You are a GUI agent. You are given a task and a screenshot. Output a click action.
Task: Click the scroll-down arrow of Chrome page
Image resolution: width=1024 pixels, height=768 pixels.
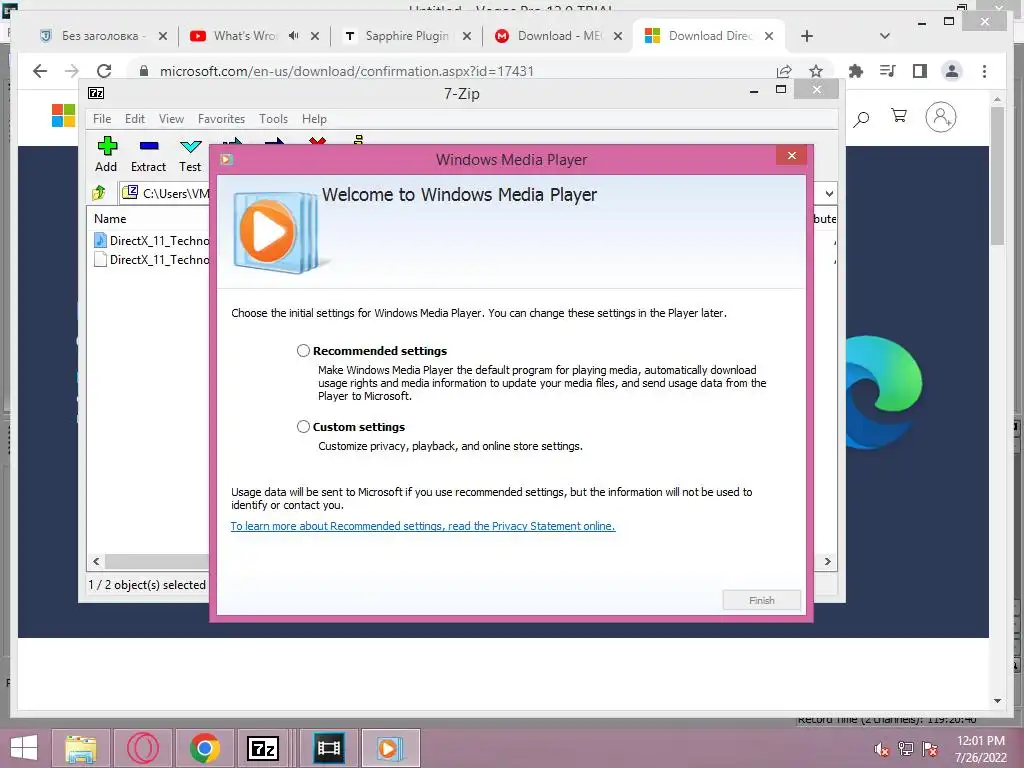point(997,701)
